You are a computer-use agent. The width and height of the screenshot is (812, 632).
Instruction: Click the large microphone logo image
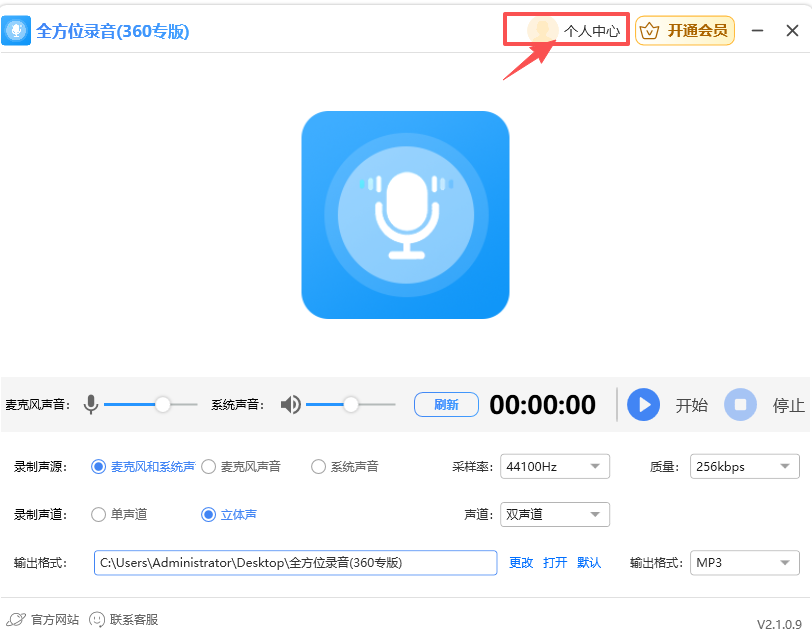coord(406,215)
